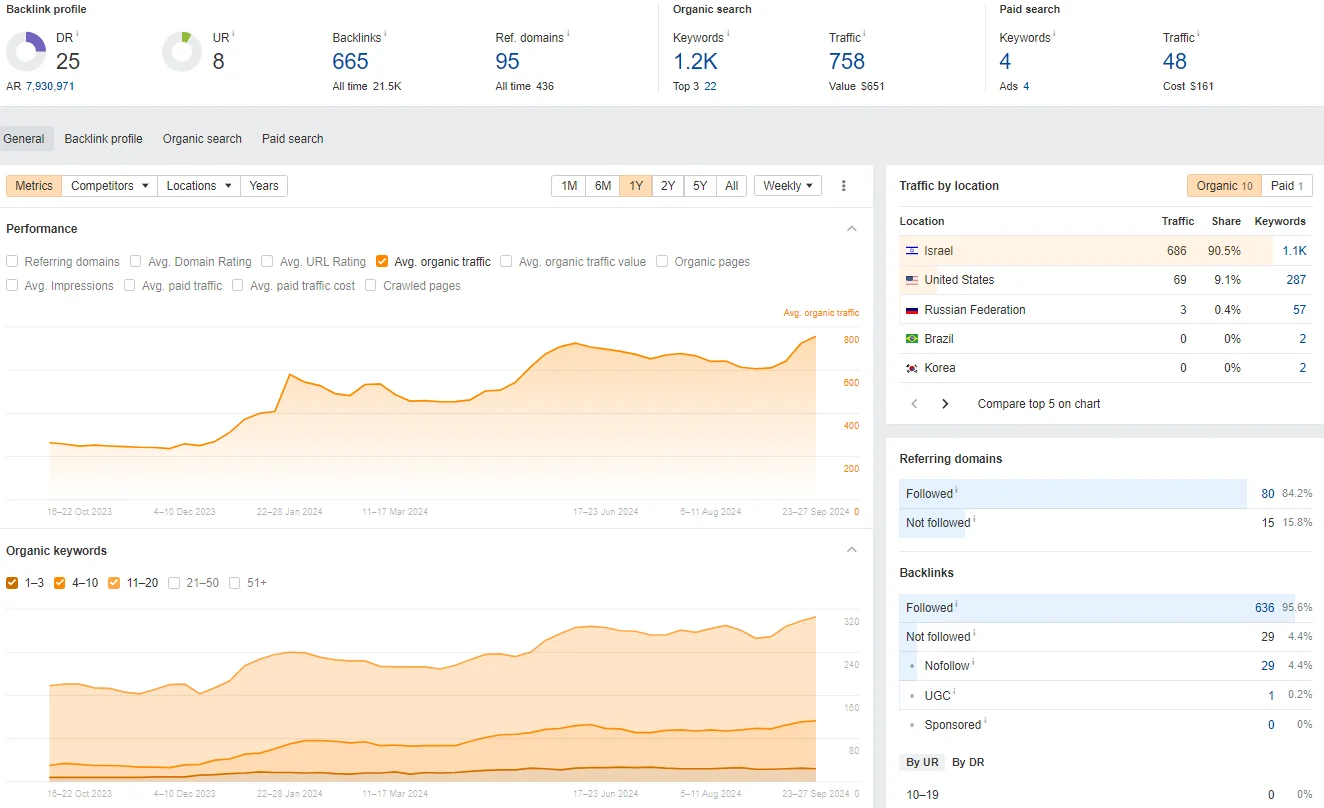Open the Competitors dropdown

110,186
